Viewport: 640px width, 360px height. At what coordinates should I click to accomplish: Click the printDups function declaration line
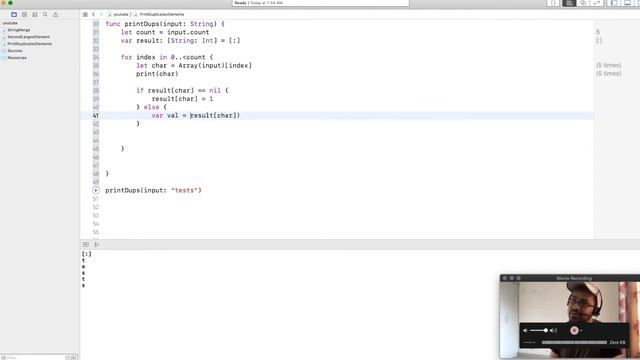165,24
